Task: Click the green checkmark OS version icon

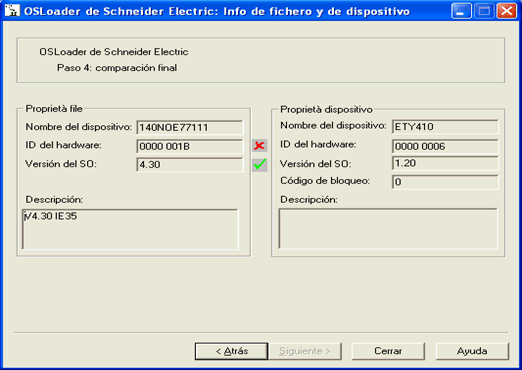Action: point(259,164)
